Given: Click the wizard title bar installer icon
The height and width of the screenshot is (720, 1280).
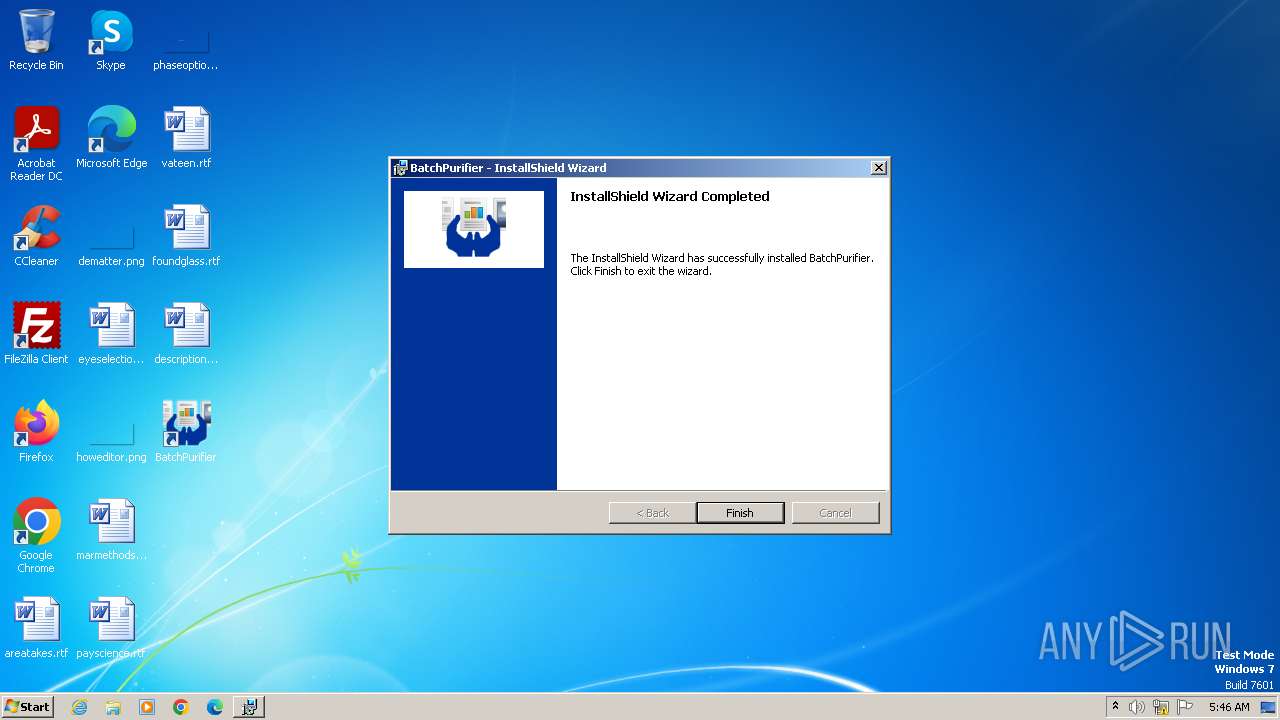Looking at the screenshot, I should coord(400,168).
